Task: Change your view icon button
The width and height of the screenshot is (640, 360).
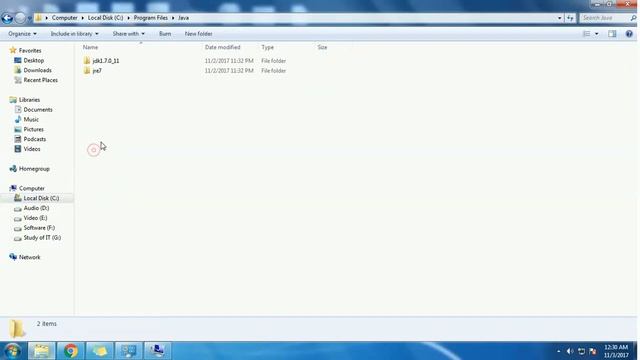Action: pos(587,34)
